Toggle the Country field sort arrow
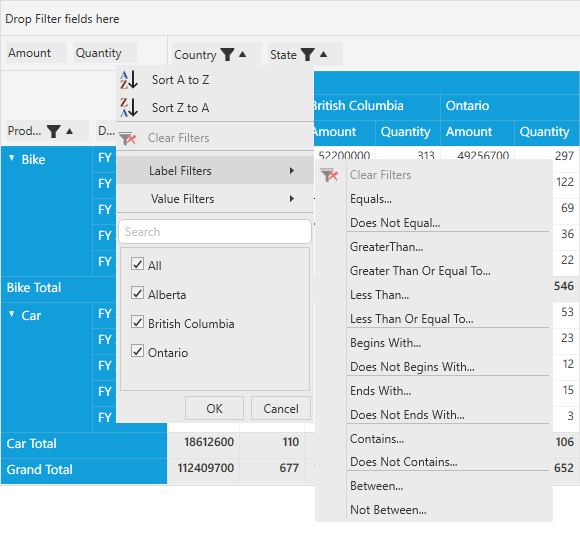 tap(243, 54)
